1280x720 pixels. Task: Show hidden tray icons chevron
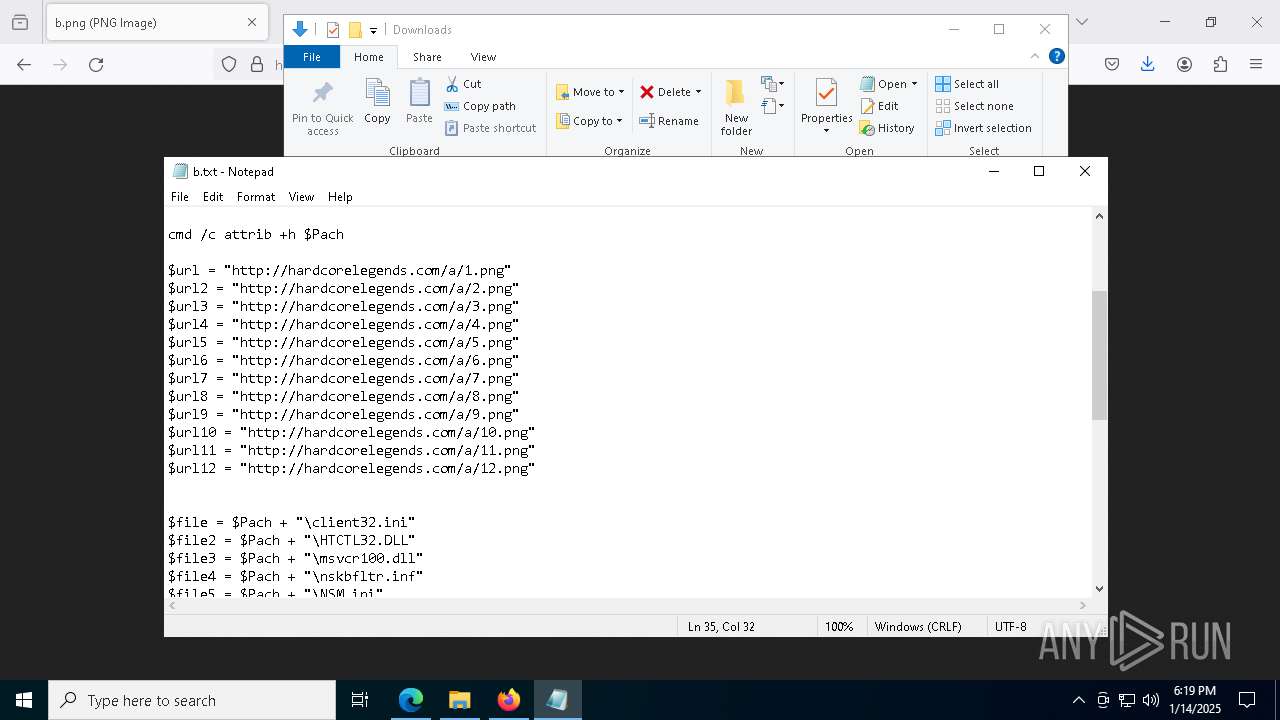pos(1078,700)
